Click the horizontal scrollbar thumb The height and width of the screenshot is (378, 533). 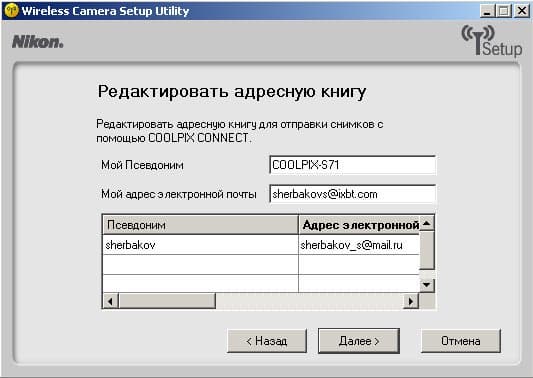[x=167, y=301]
